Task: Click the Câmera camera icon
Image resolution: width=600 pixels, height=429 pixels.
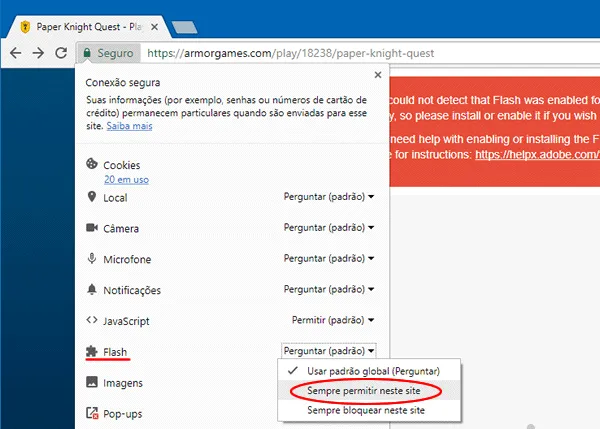Action: click(92, 228)
